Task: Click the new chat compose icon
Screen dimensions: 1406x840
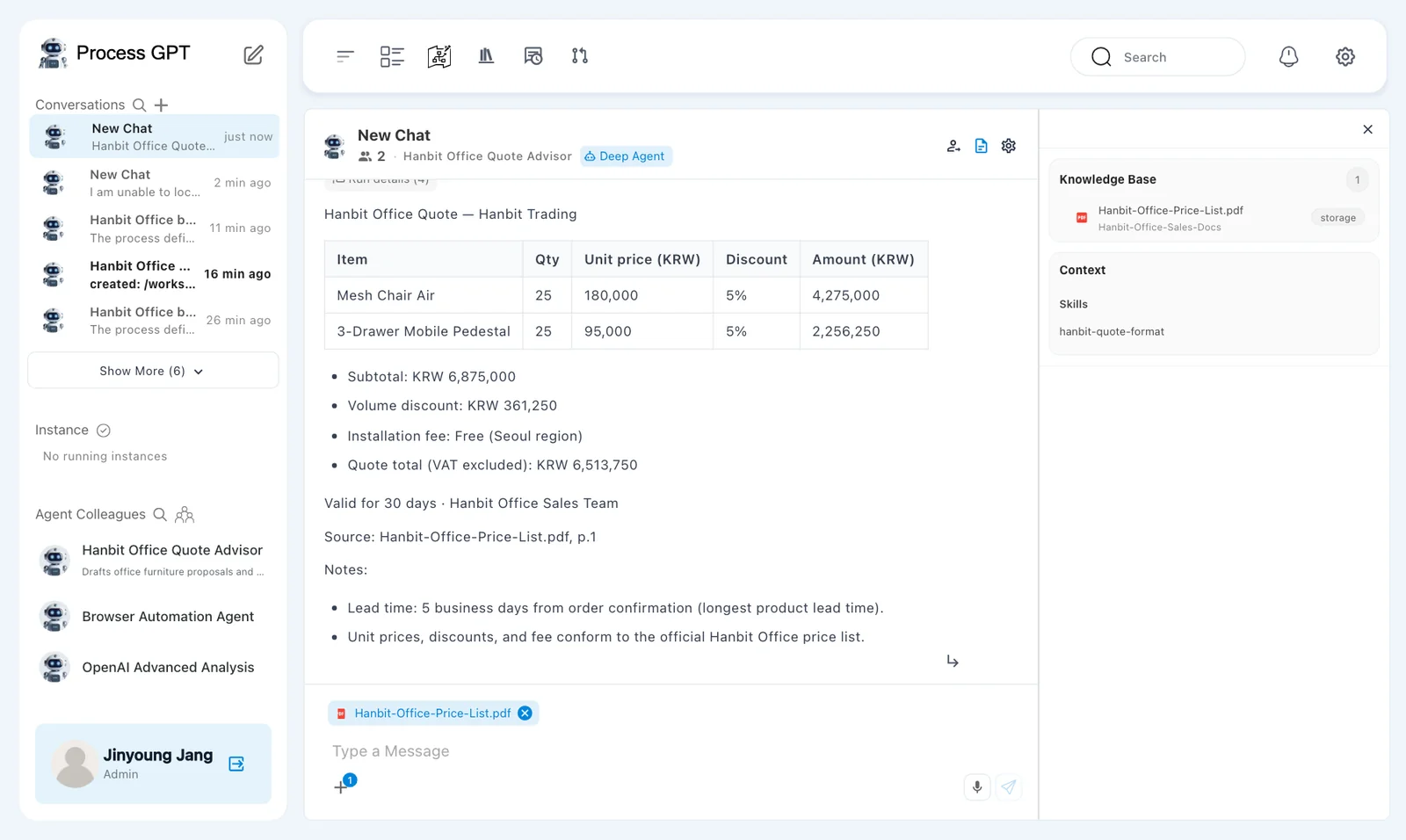Action: [x=253, y=55]
